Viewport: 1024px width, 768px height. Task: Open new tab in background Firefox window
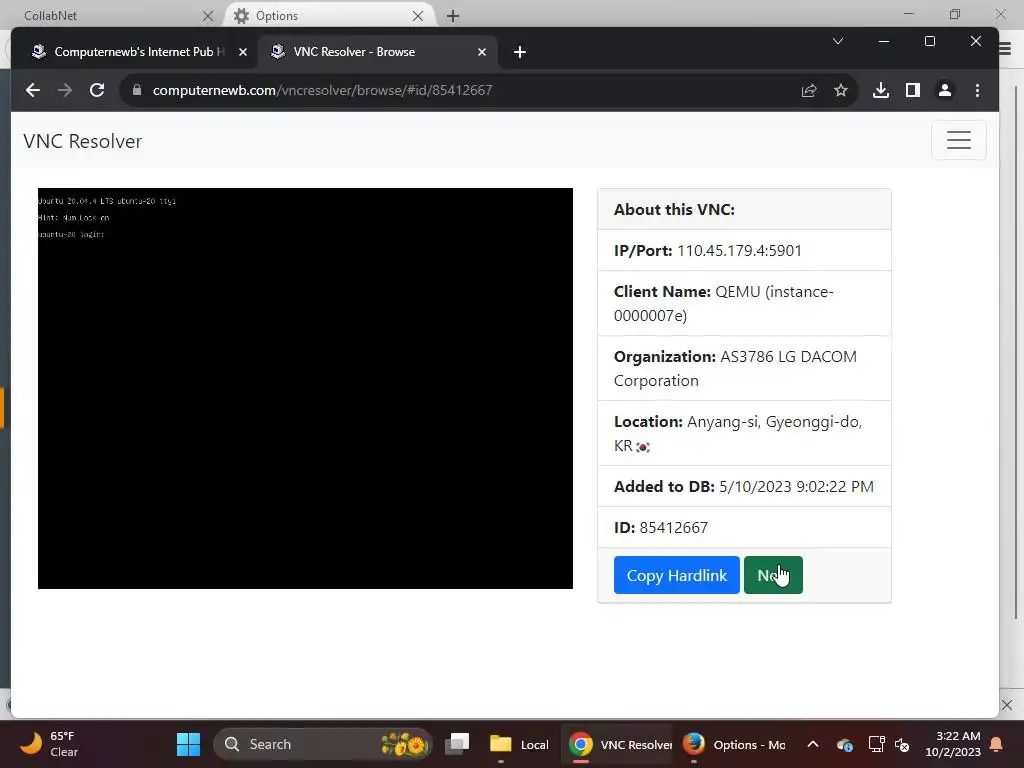point(453,16)
